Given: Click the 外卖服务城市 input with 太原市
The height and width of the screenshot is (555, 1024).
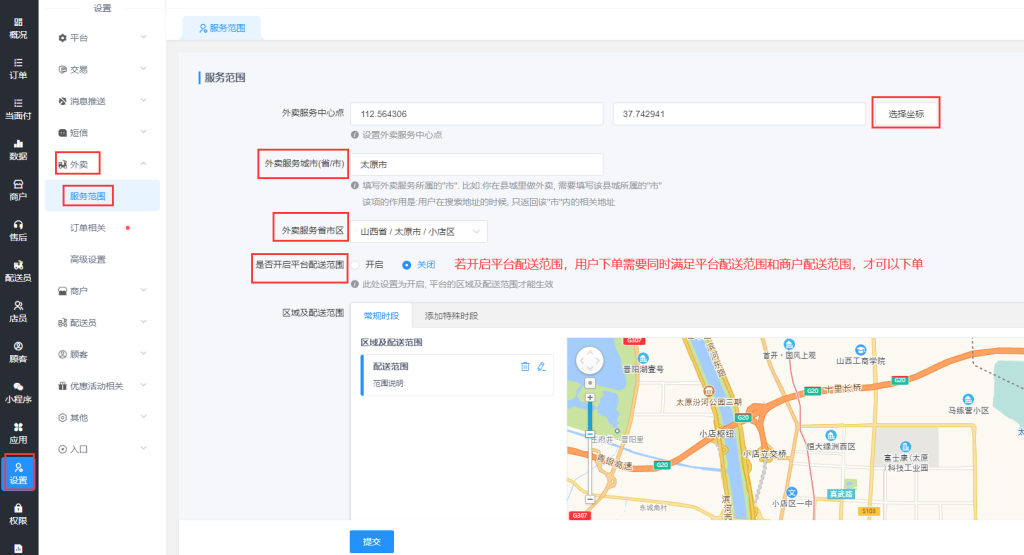Looking at the screenshot, I should pos(476,164).
